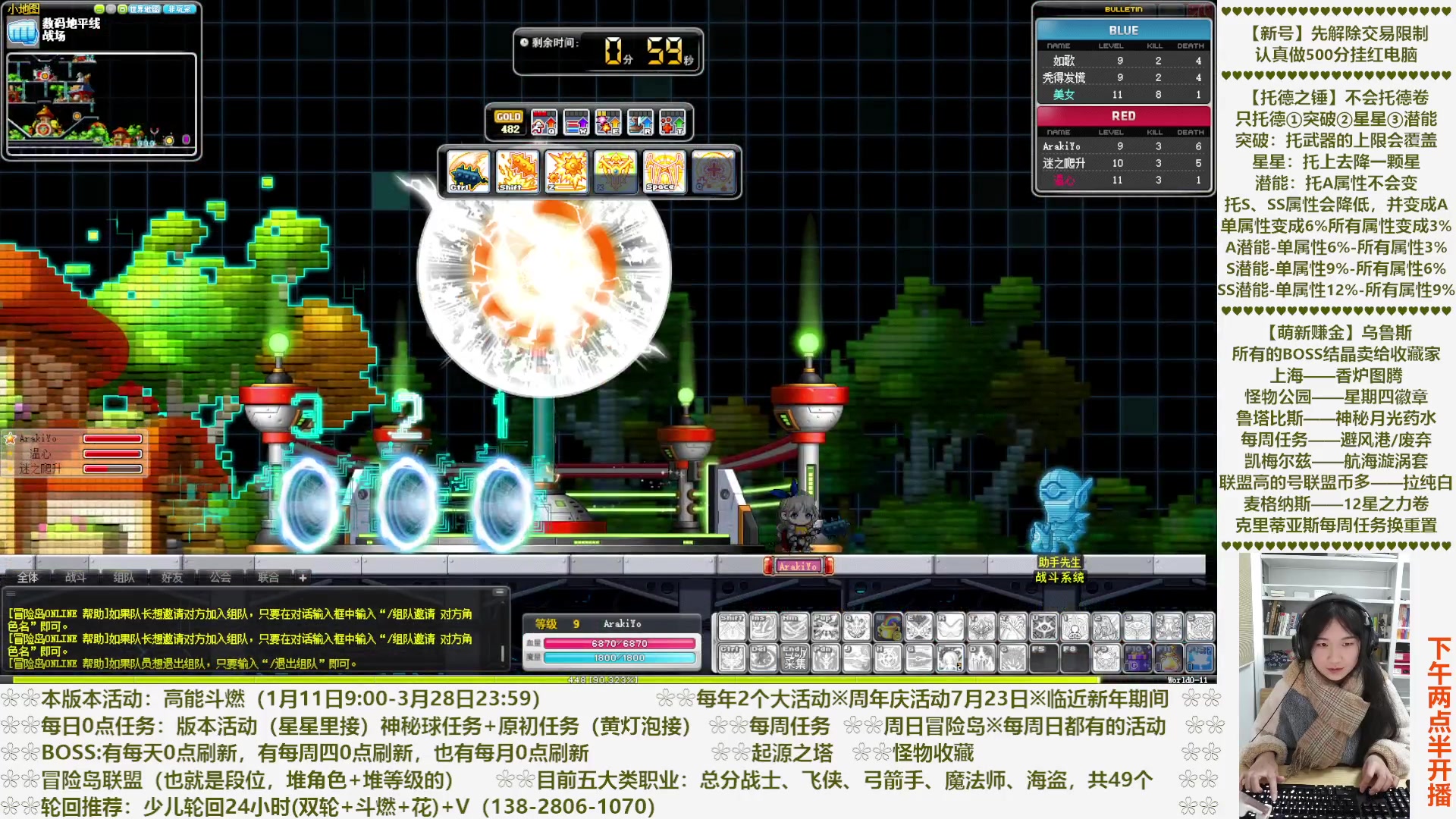
Task: Click the F12 blue maple leaf quickslot
Action: click(x=1199, y=658)
